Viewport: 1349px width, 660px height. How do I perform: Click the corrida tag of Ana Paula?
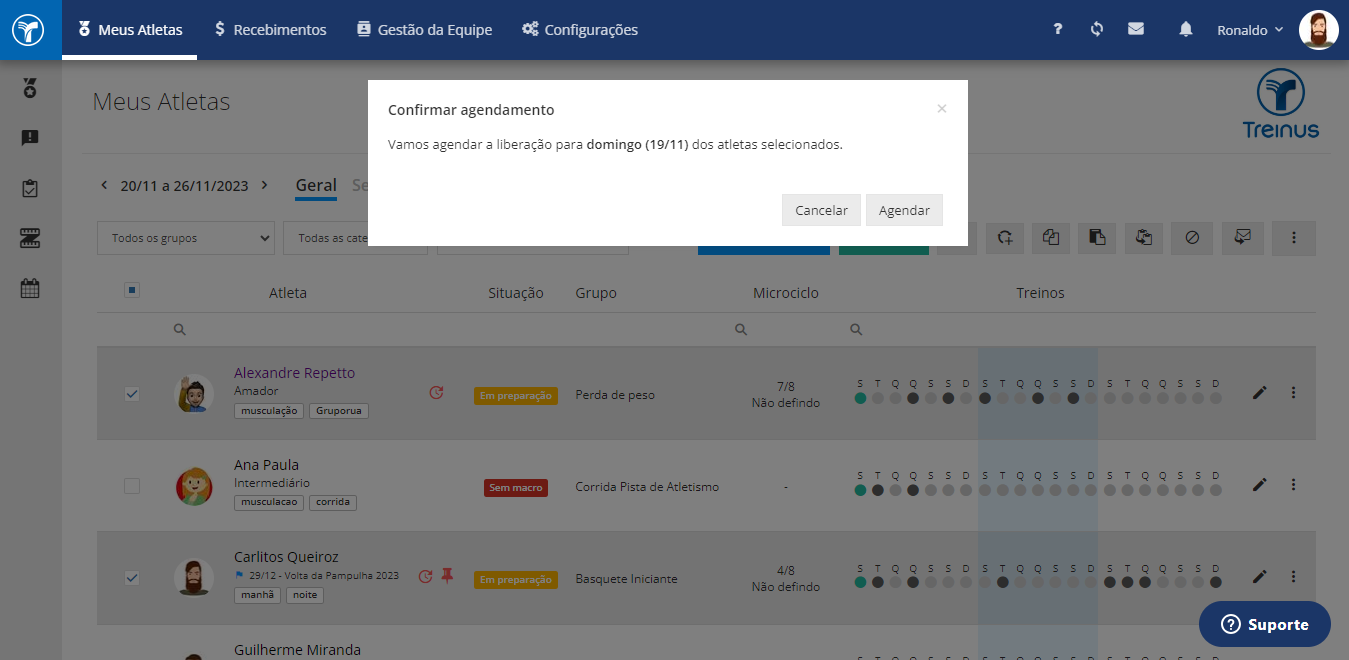coord(332,502)
